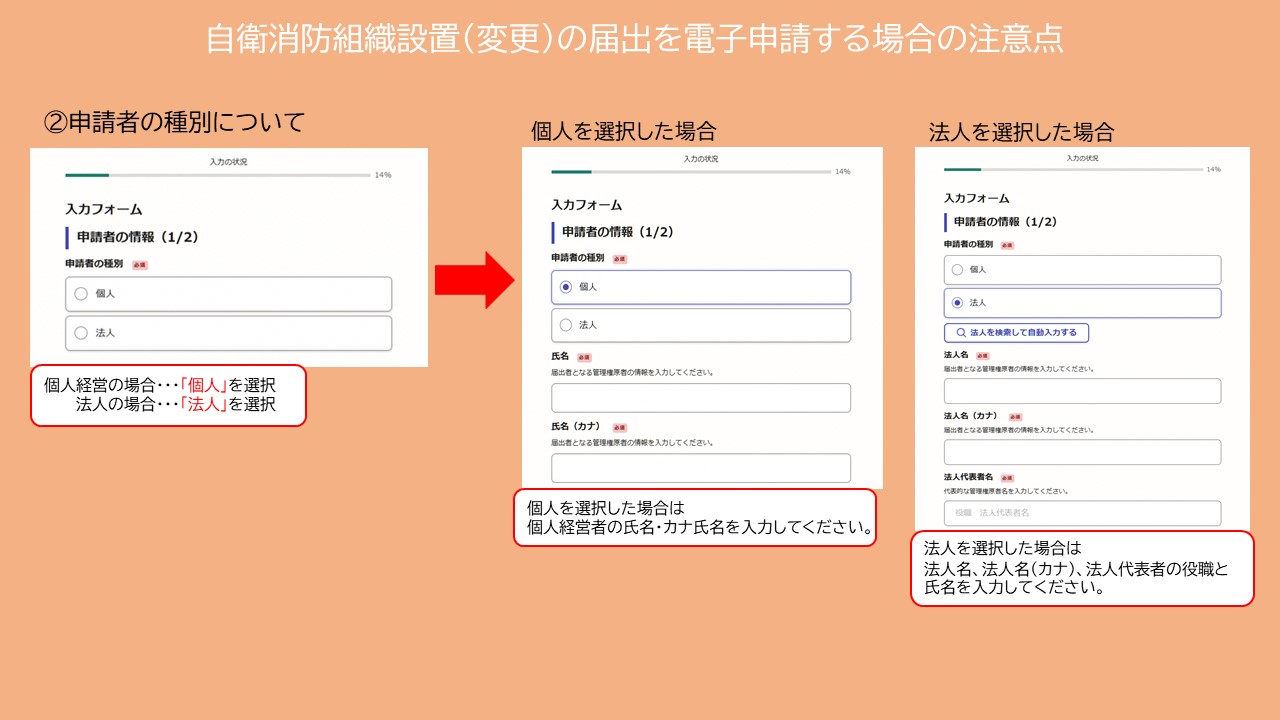Click progress bar in the 個人を選択した場合 form
The height and width of the screenshot is (720, 1280).
click(691, 172)
